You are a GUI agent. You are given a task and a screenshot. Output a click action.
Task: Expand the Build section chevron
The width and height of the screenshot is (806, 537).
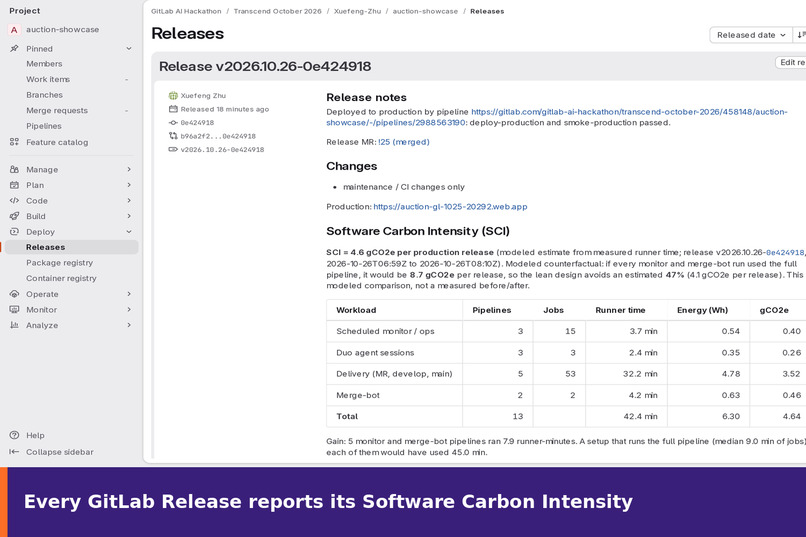tap(129, 216)
